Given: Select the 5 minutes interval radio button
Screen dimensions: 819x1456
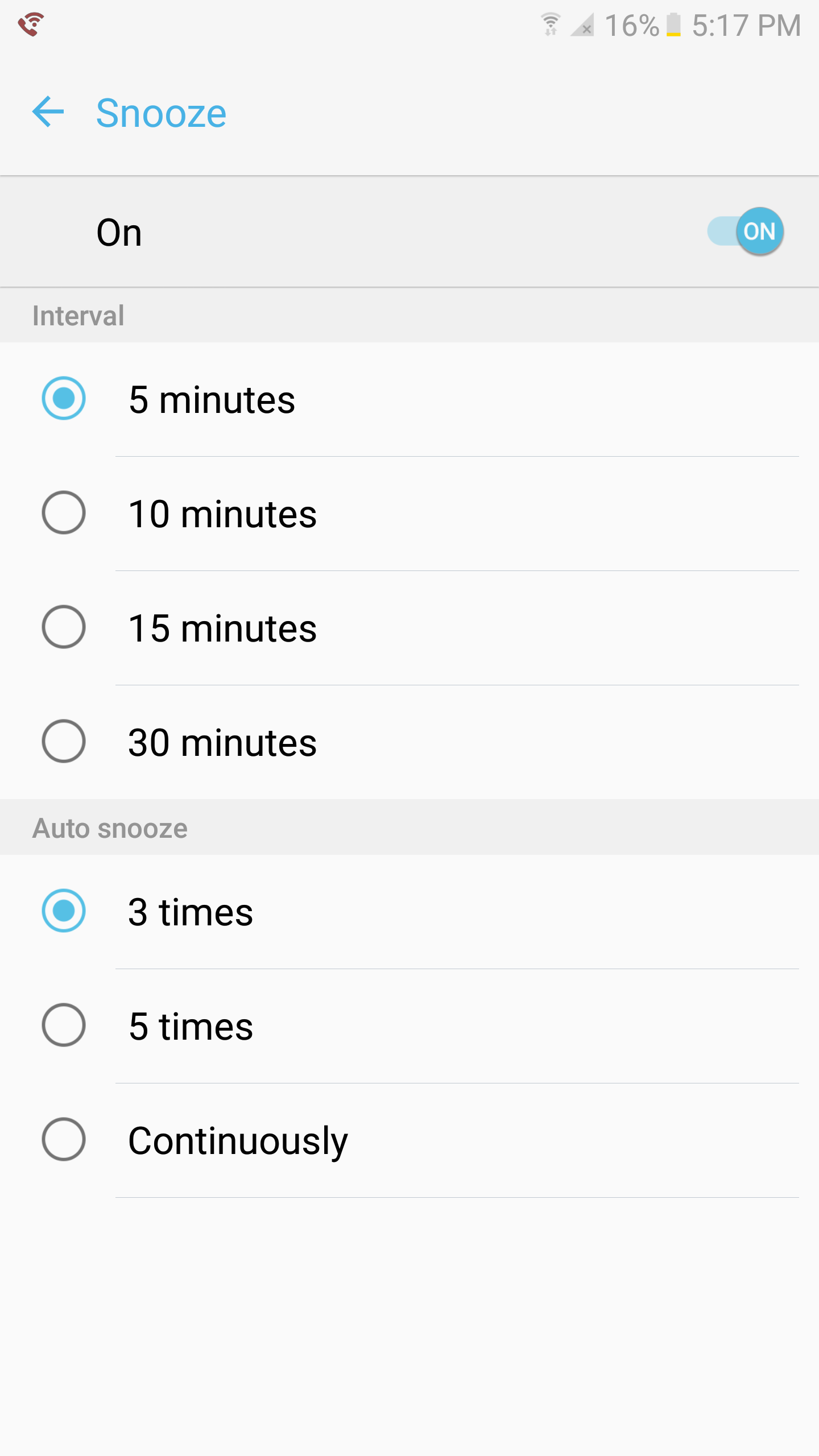Looking at the screenshot, I should coord(64,398).
